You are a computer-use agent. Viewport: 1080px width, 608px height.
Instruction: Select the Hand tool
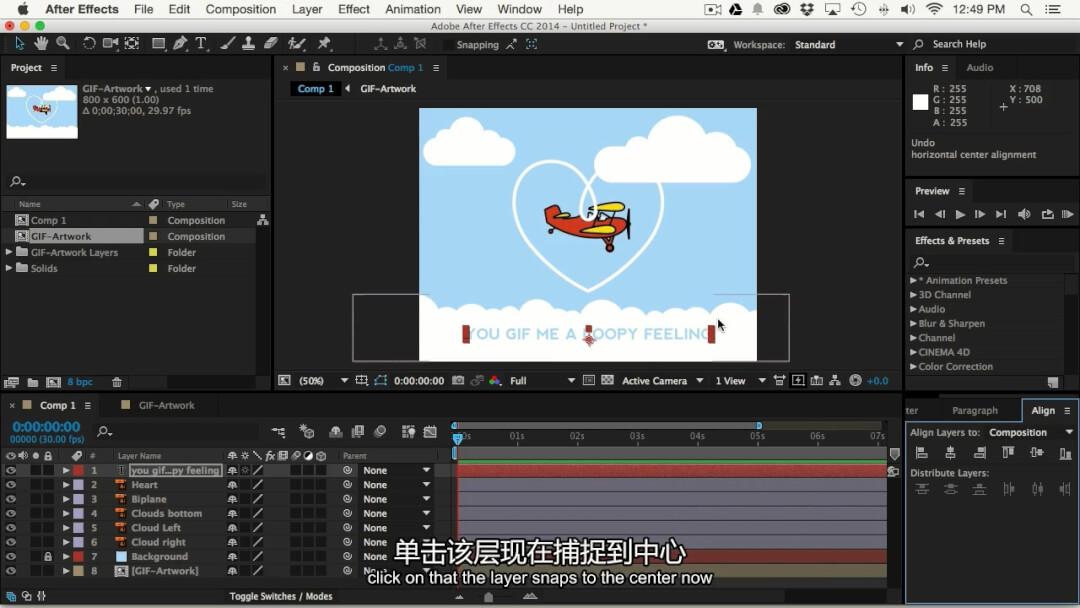tap(41, 43)
